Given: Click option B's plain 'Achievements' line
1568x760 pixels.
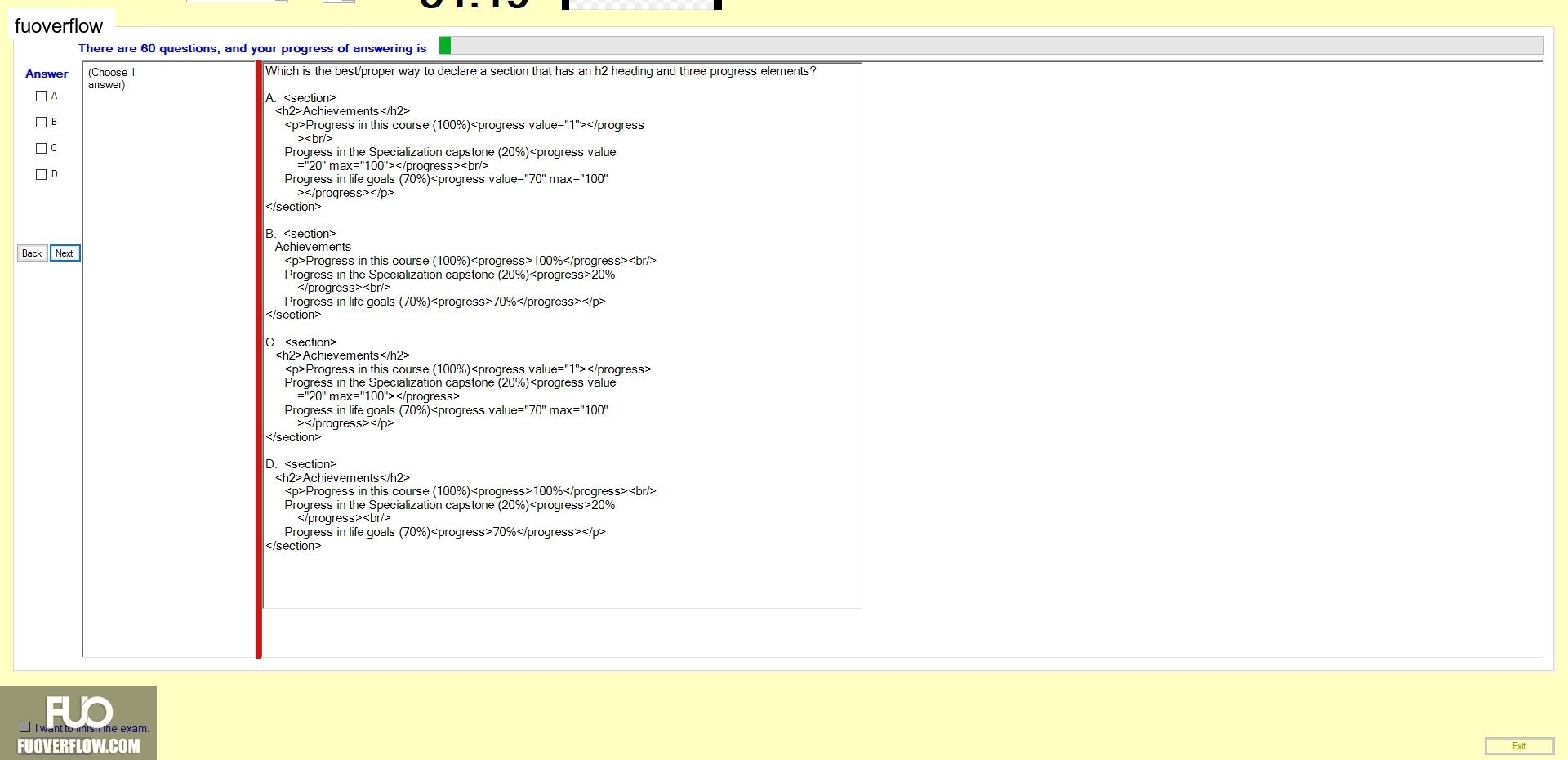Looking at the screenshot, I should [313, 247].
